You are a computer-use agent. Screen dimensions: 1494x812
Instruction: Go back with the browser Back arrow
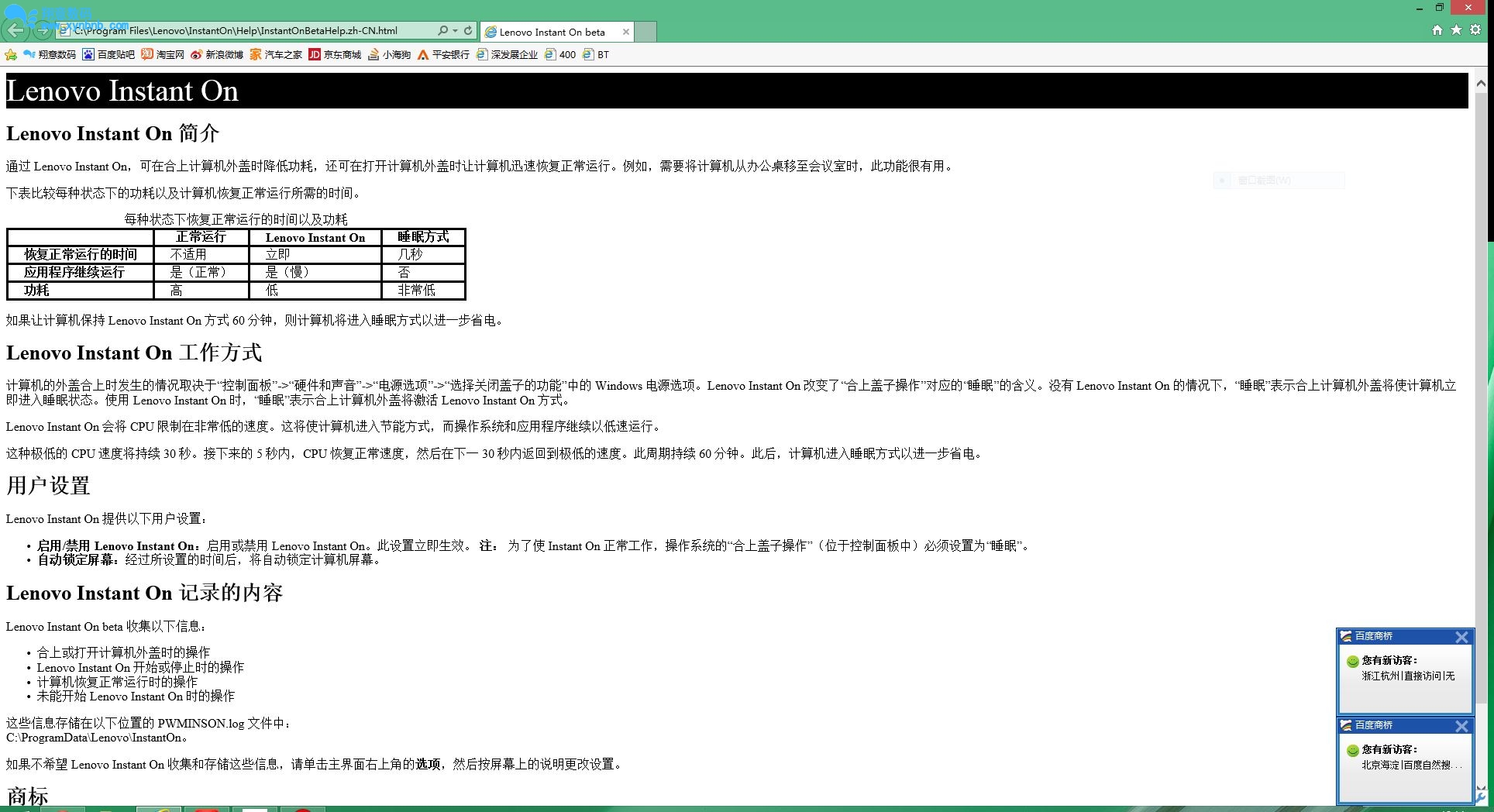(x=15, y=30)
